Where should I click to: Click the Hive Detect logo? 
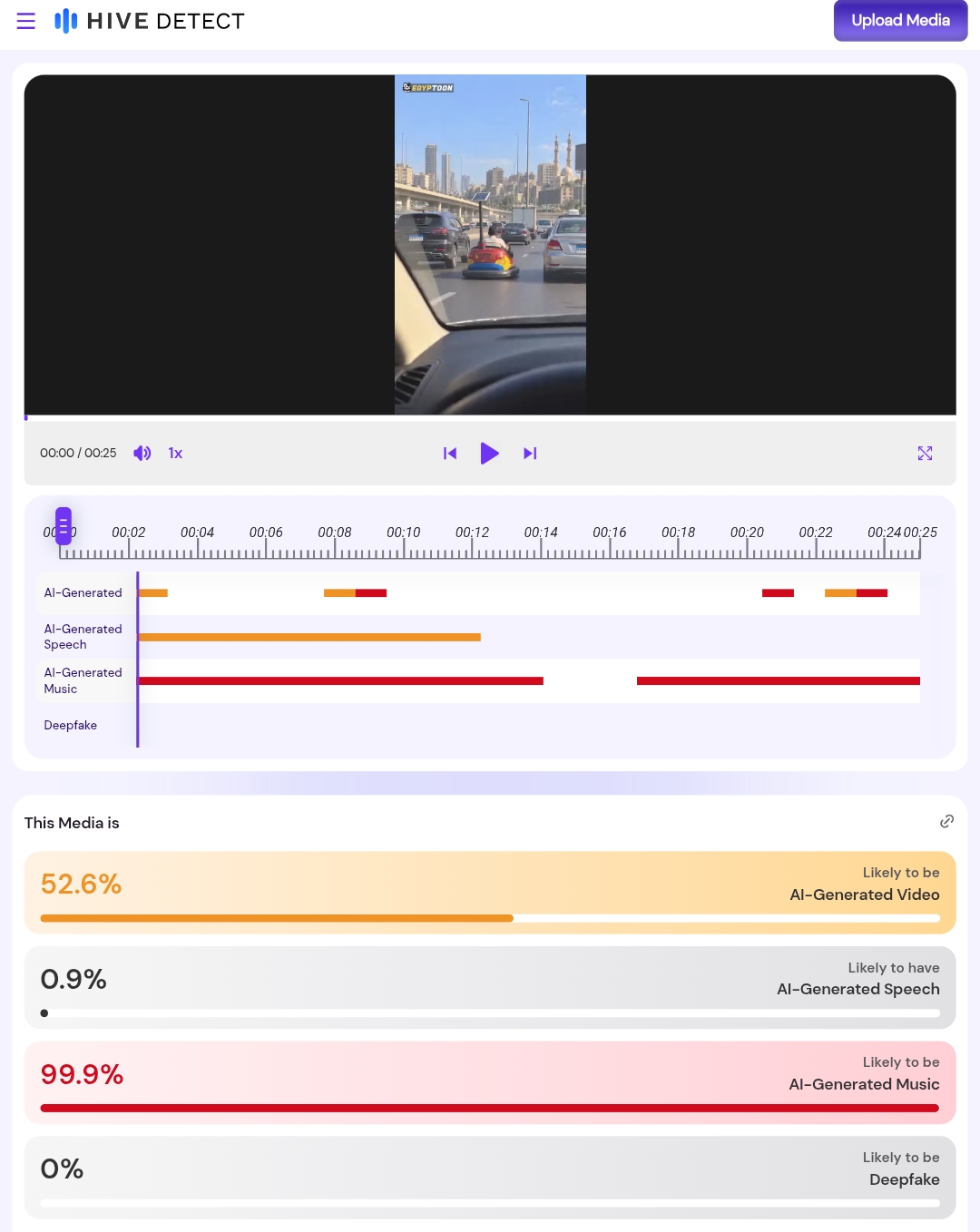pyautogui.click(x=150, y=21)
